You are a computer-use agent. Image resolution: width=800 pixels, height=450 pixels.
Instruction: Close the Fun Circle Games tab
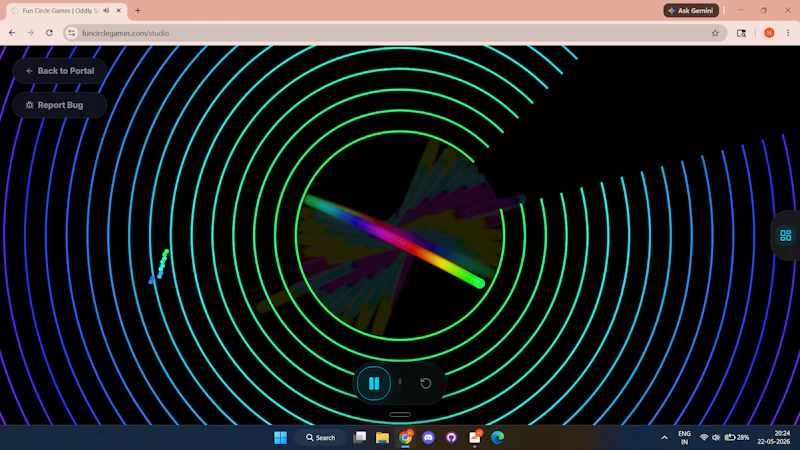(x=119, y=10)
